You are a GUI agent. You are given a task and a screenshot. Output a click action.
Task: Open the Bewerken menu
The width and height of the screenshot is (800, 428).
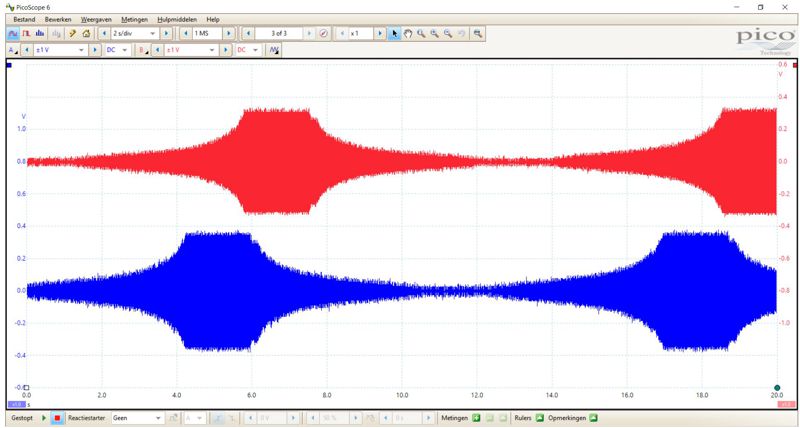coord(58,19)
